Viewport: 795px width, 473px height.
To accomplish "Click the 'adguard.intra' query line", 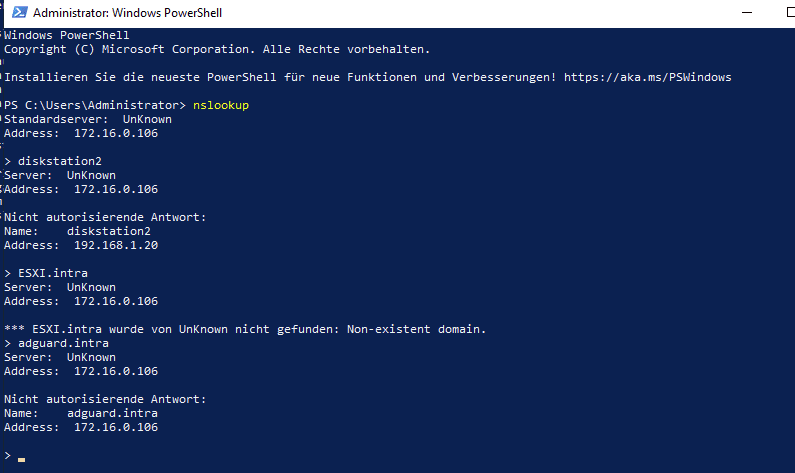I will 56,343.
